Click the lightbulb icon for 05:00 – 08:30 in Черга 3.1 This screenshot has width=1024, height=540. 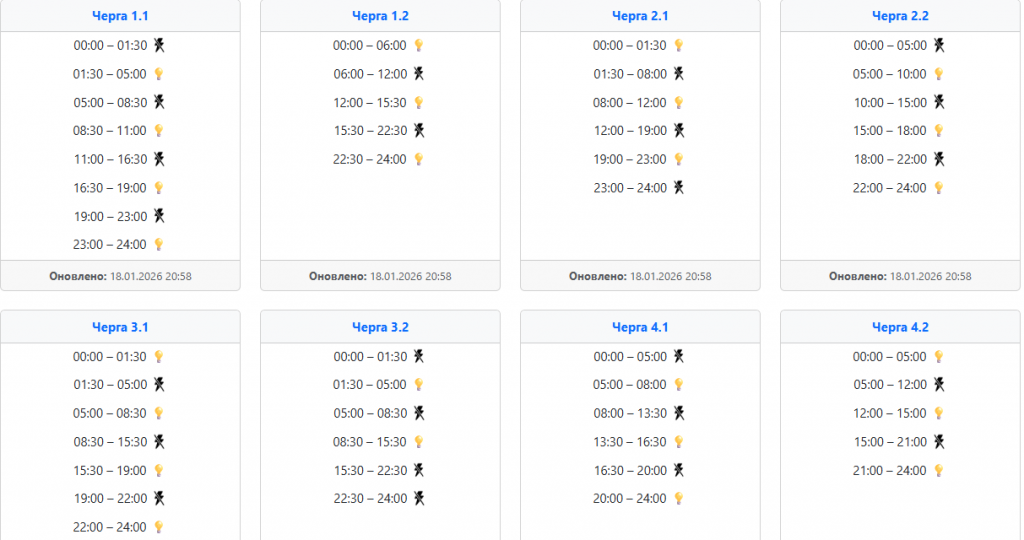159,413
